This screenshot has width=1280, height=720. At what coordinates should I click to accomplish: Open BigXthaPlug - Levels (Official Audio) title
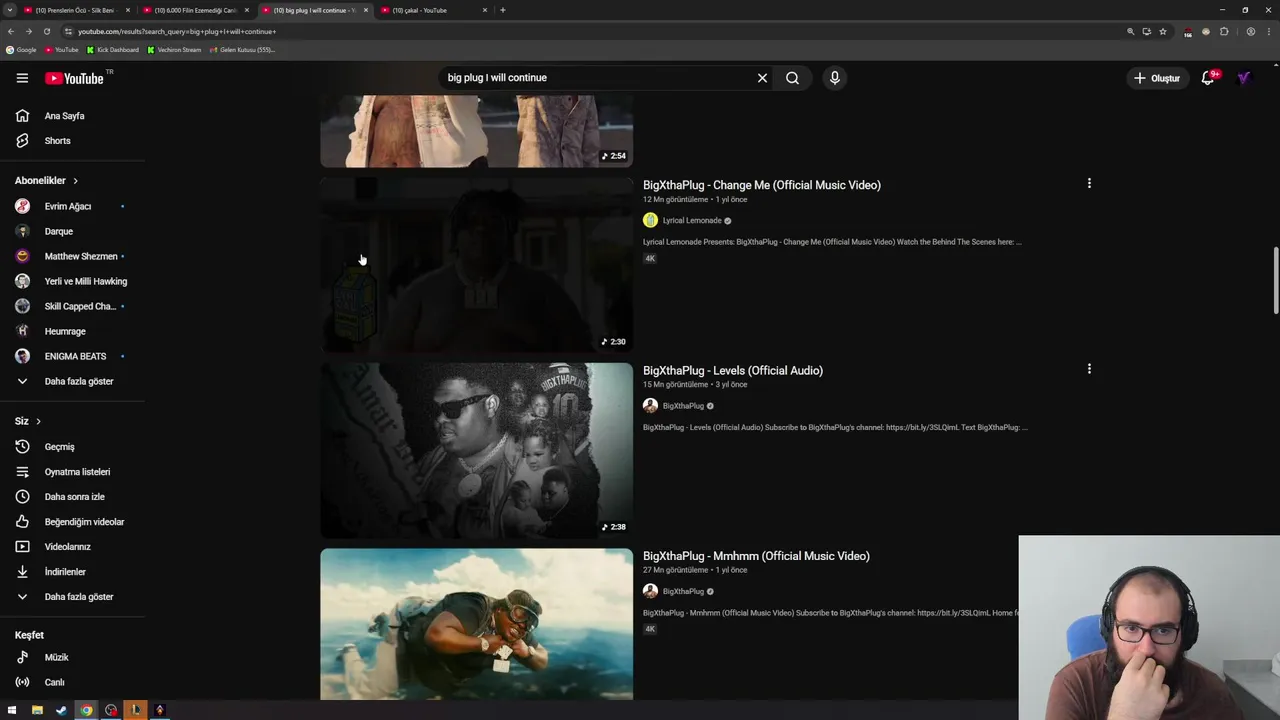click(733, 370)
